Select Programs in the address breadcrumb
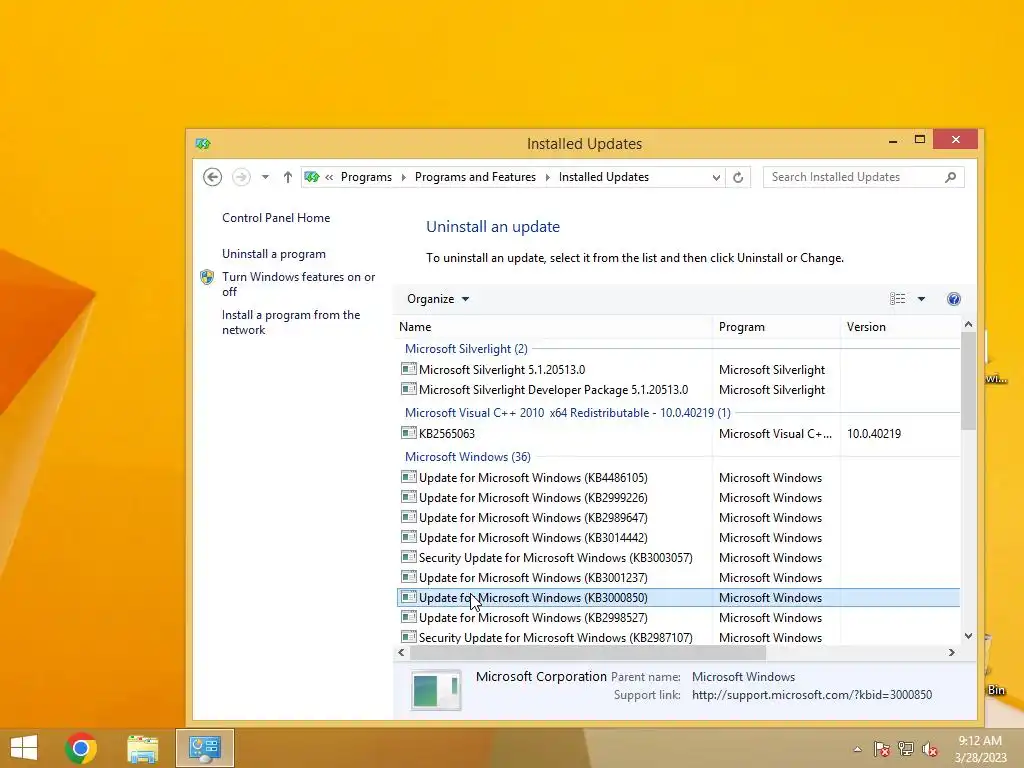Viewport: 1024px width, 768px height. click(x=366, y=177)
